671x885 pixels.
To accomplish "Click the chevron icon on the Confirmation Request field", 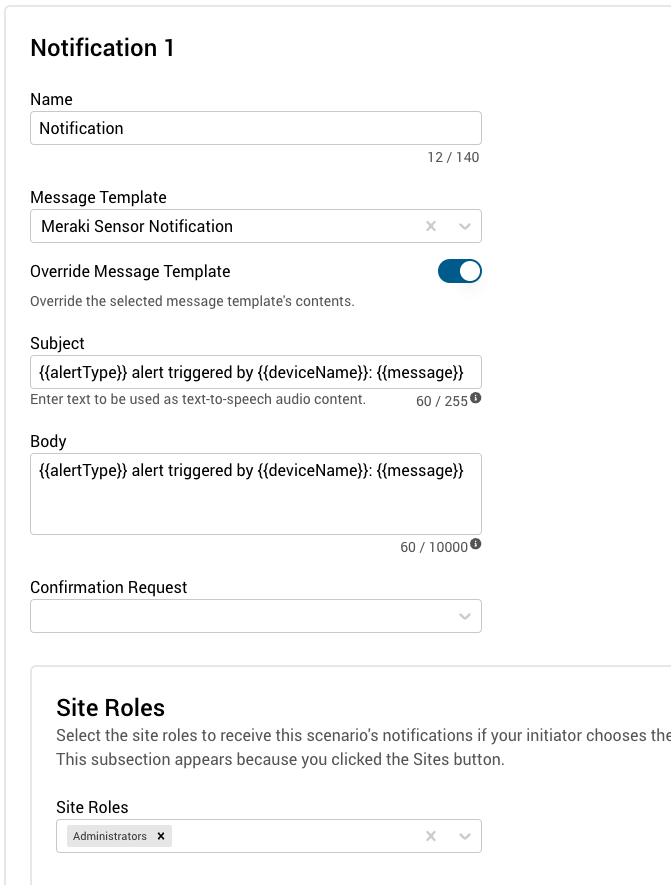I will pos(464,616).
